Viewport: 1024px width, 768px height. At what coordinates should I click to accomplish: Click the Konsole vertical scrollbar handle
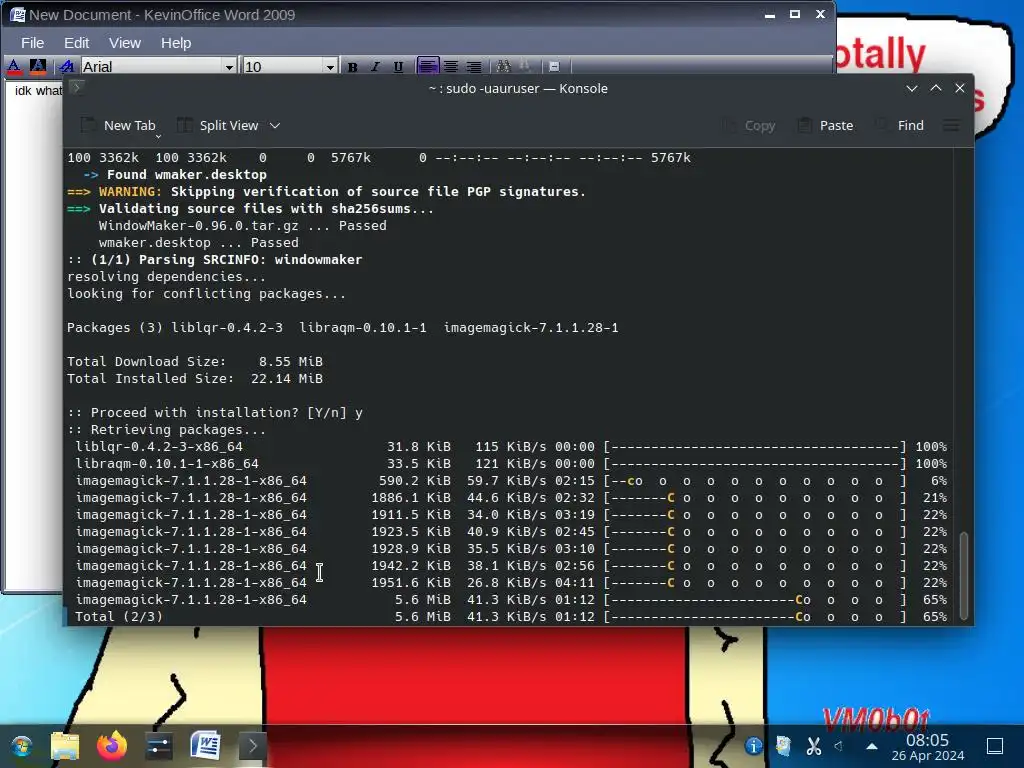963,576
